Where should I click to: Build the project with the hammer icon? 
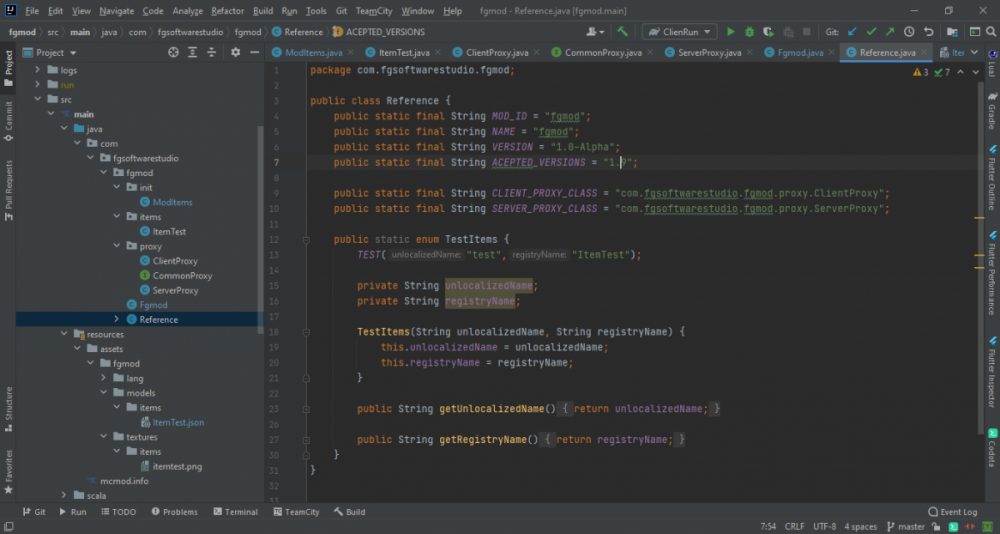622,32
